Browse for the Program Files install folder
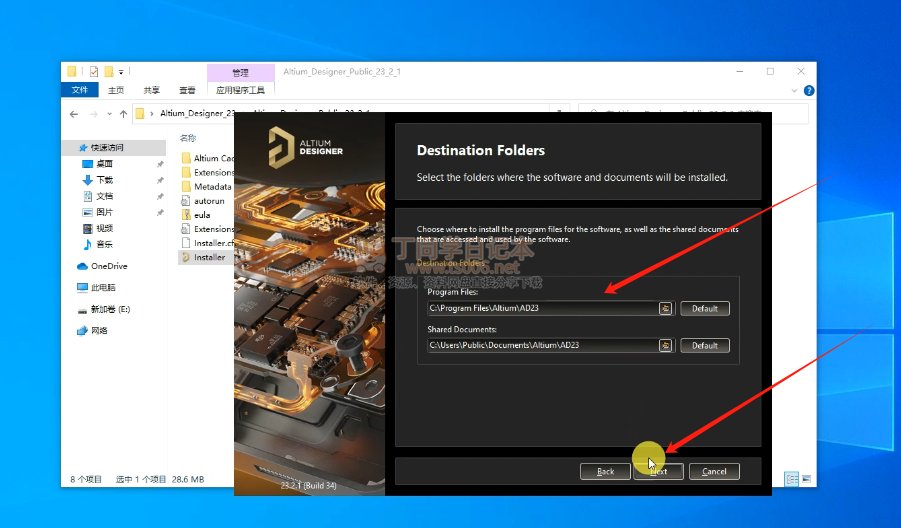Viewport: 901px width, 528px height. 665,308
